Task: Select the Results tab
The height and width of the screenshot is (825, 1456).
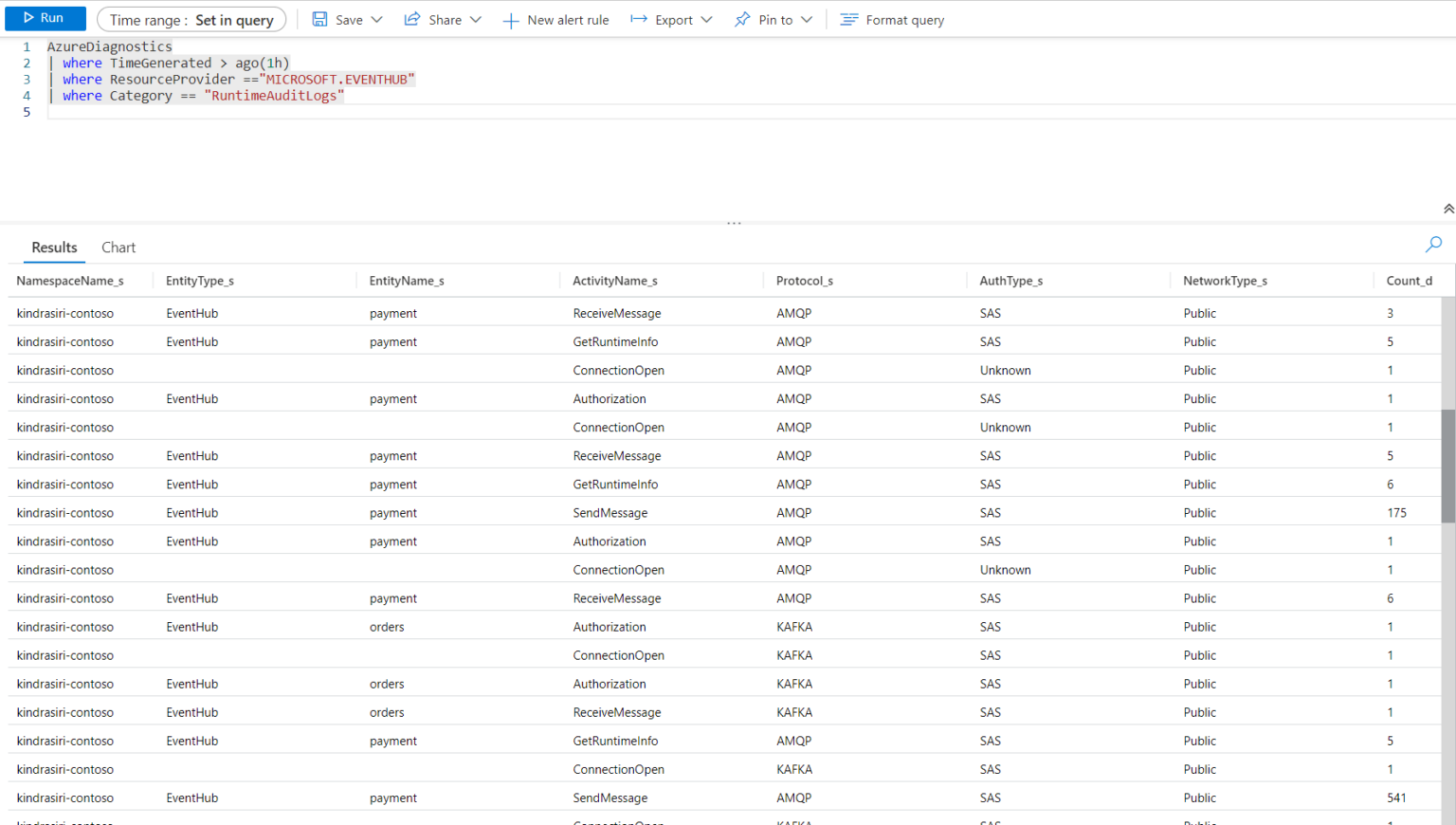Action: pos(54,247)
